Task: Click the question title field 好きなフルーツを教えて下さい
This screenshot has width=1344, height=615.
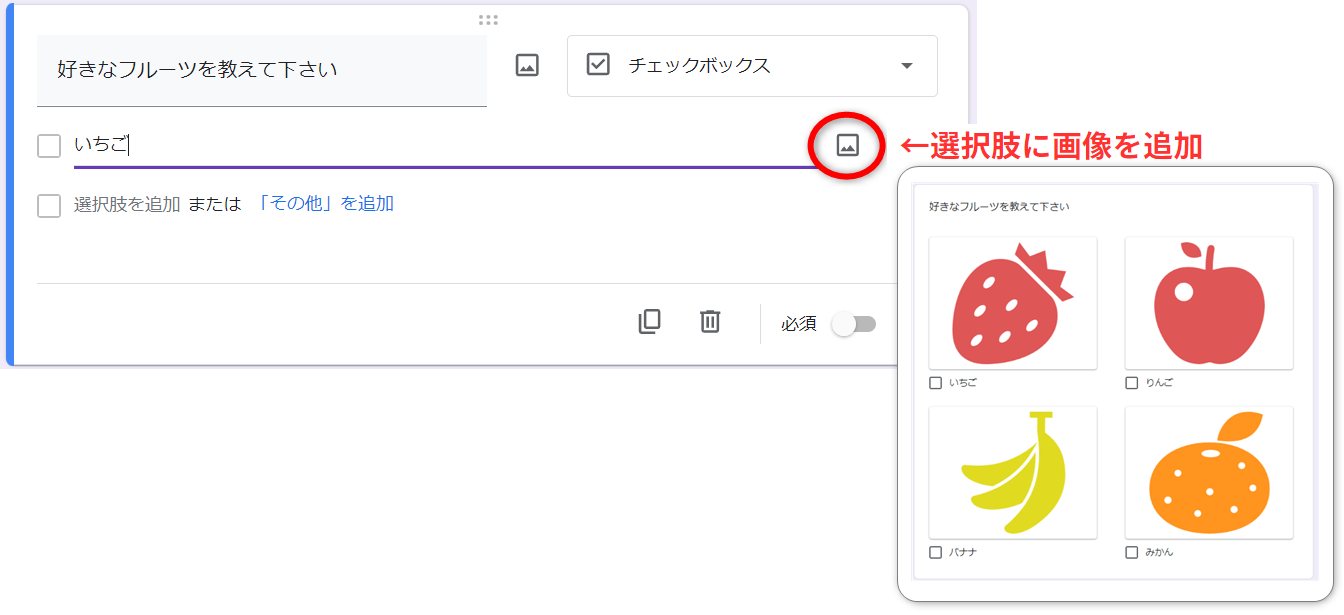Action: click(261, 70)
